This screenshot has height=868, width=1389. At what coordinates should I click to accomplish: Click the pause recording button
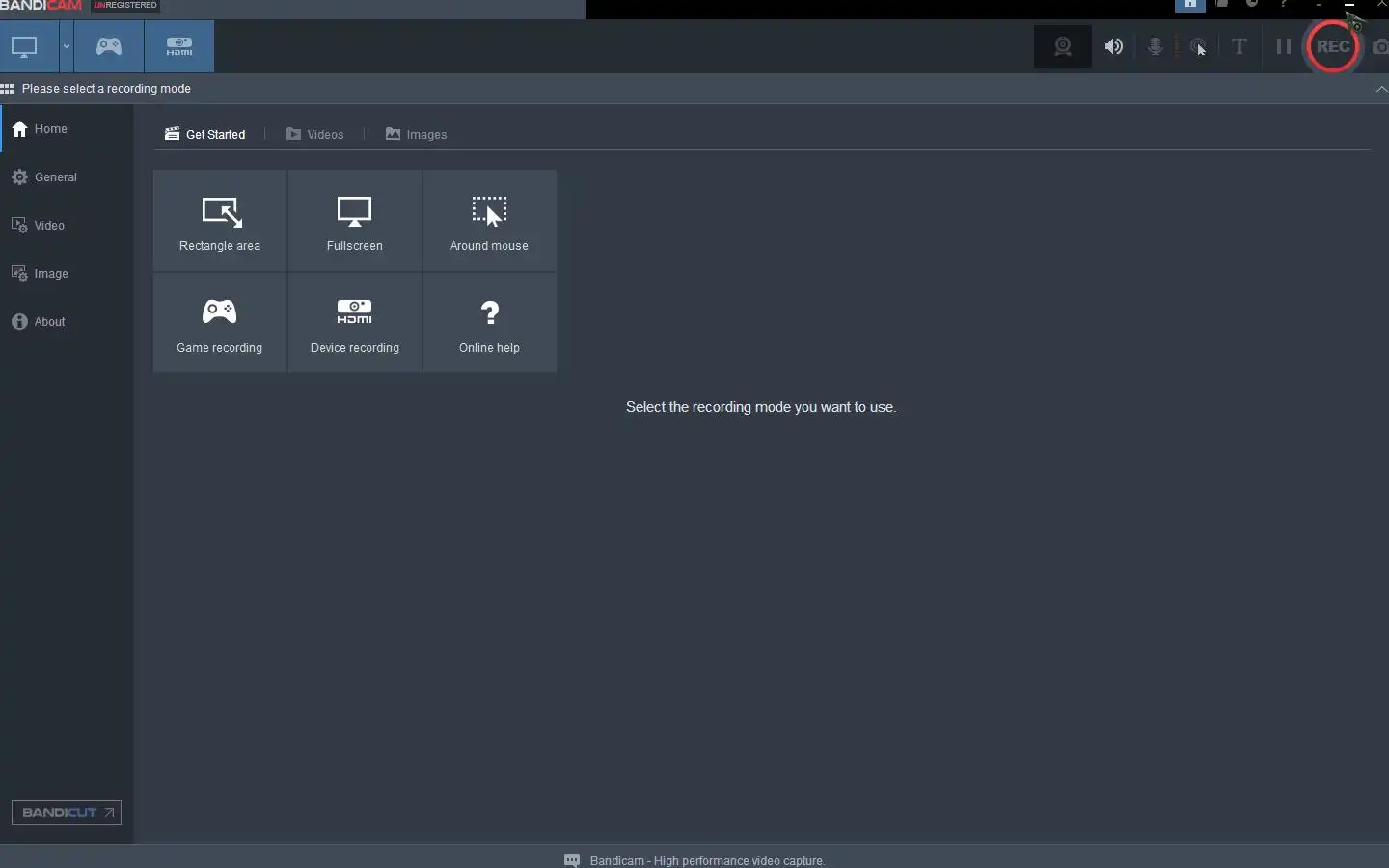pos(1284,46)
